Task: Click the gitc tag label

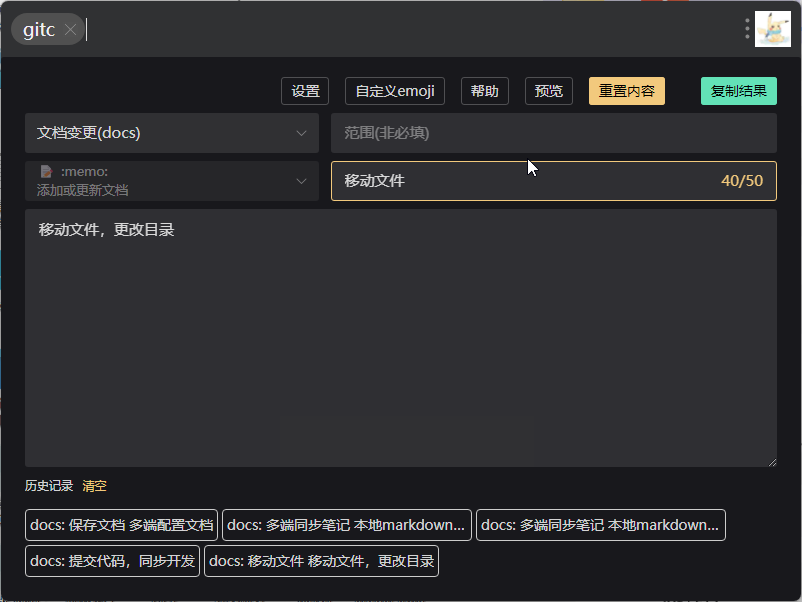Action: (x=39, y=30)
